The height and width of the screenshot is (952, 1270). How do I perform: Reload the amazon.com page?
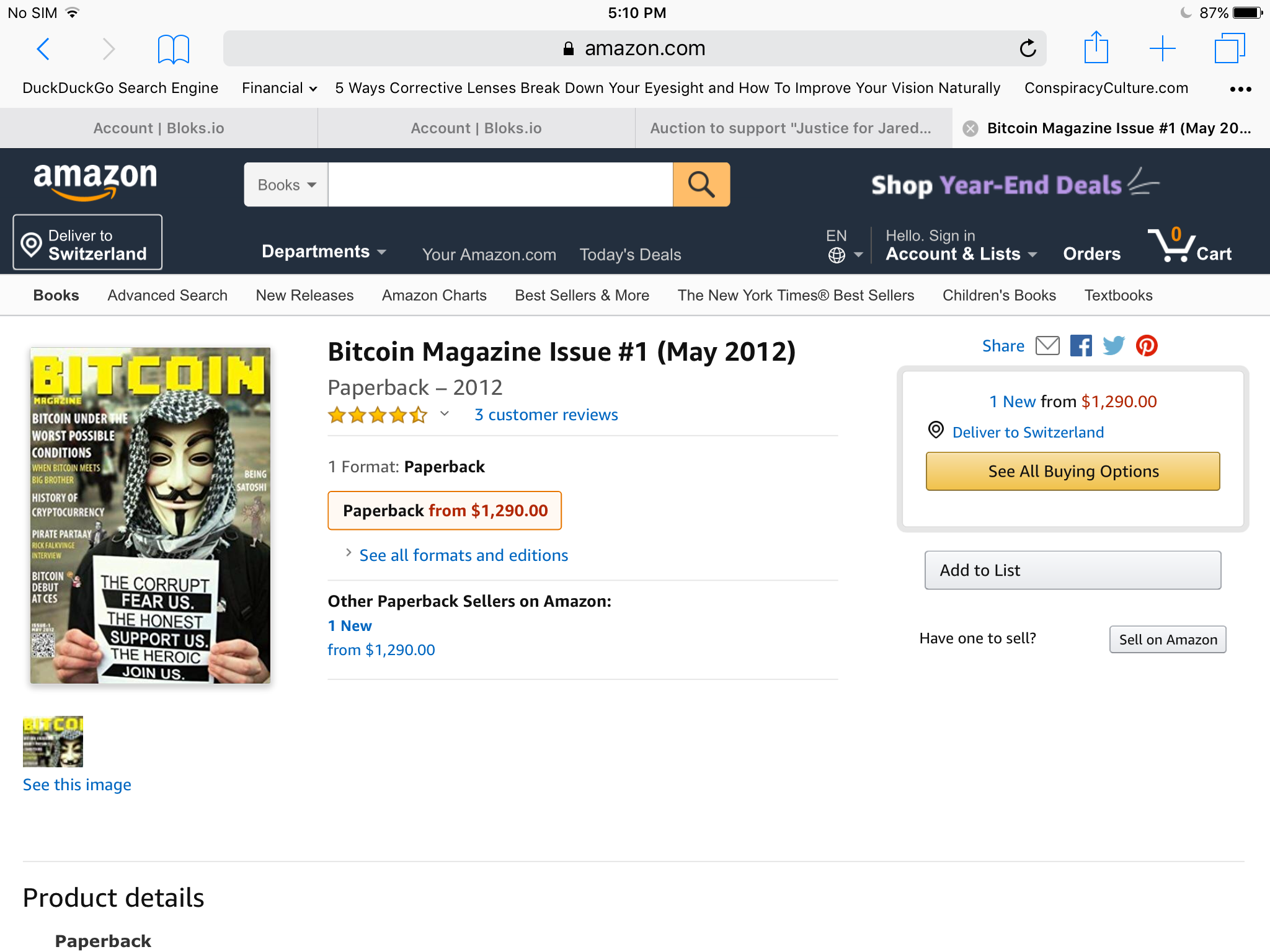1028,48
